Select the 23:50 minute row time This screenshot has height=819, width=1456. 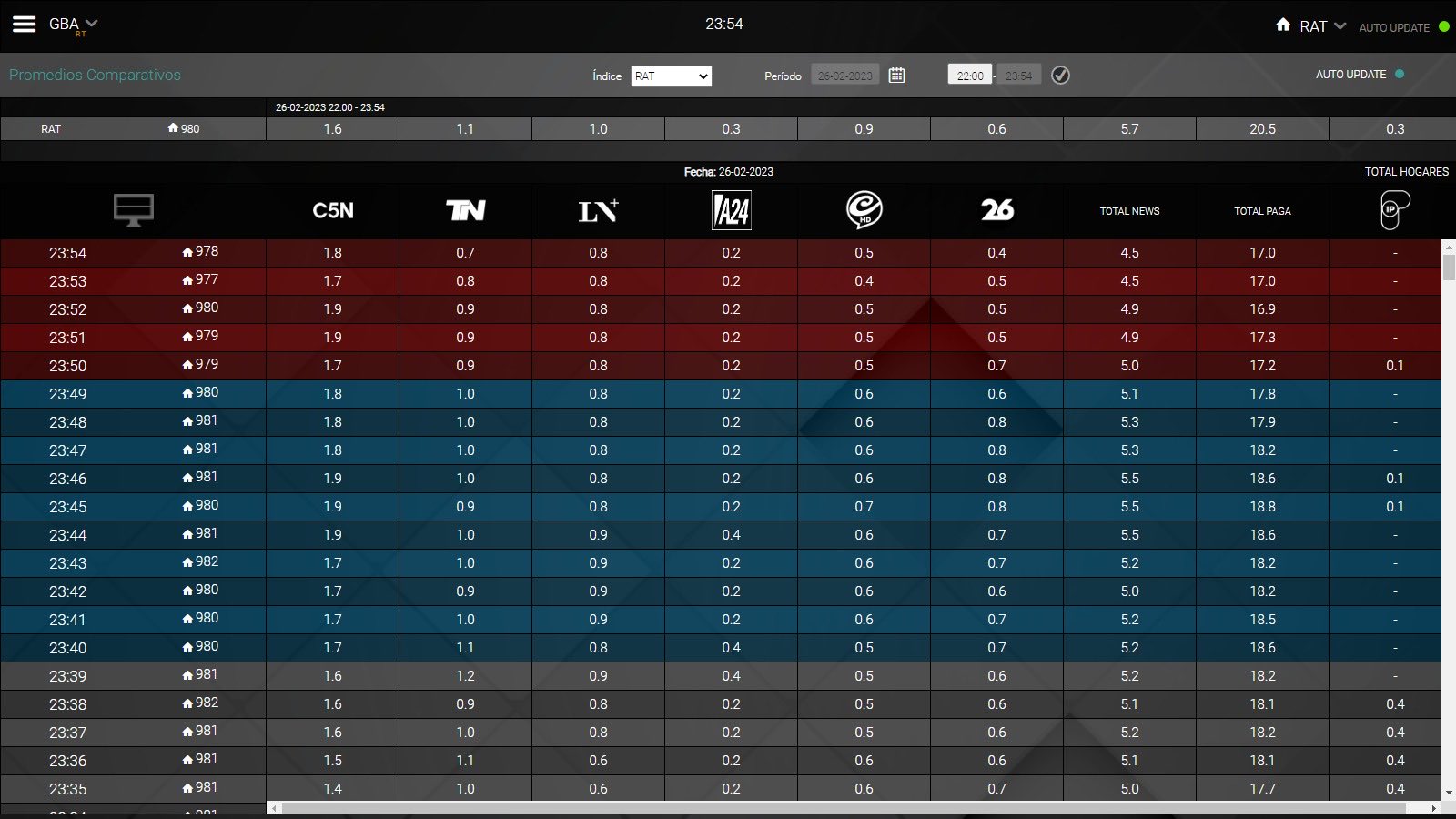(x=68, y=366)
